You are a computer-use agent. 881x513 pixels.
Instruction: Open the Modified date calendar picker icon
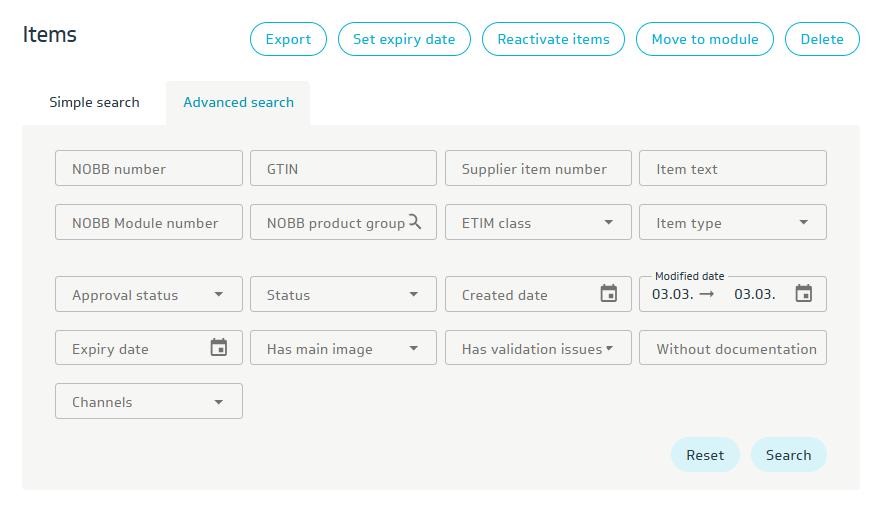803,294
